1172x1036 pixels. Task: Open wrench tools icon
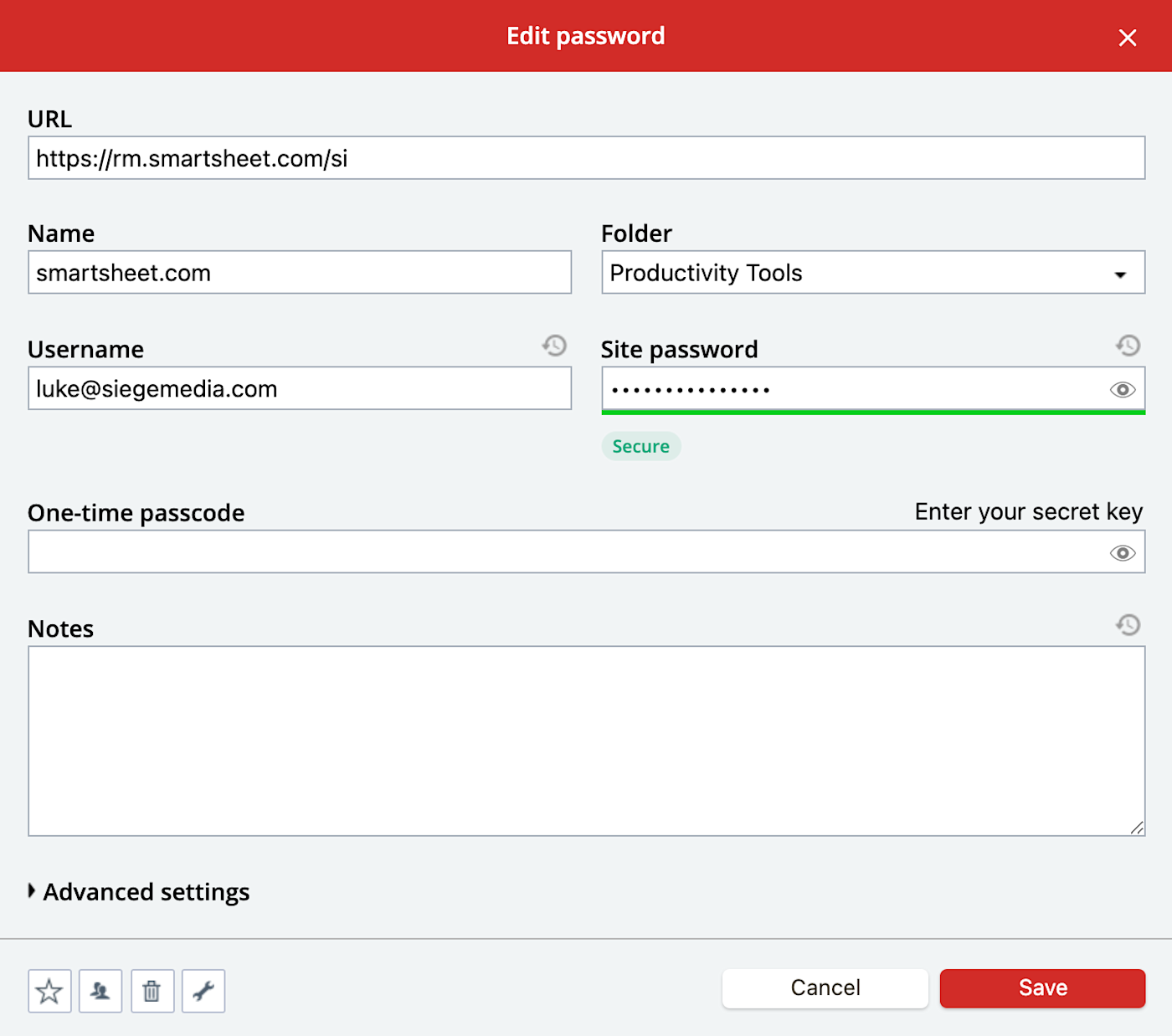(203, 992)
